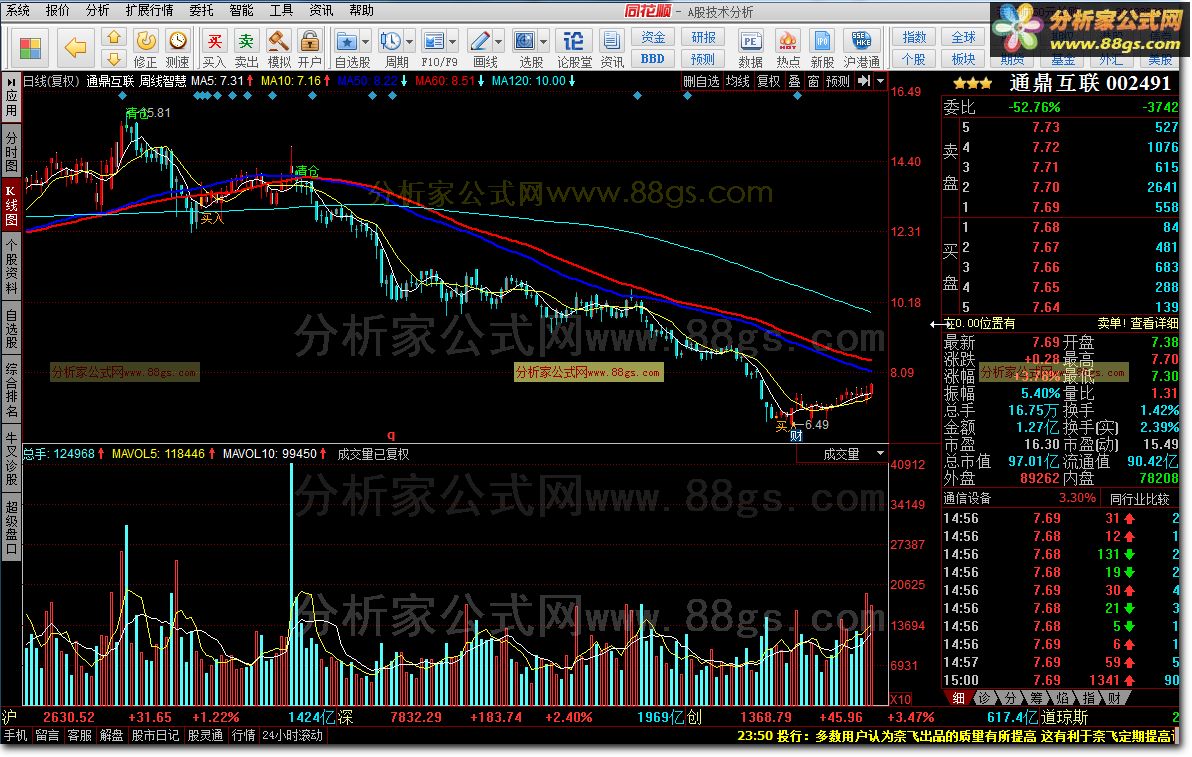Click the 周期 period icon
Image resolution: width=1192 pixels, height=757 pixels.
(x=391, y=41)
